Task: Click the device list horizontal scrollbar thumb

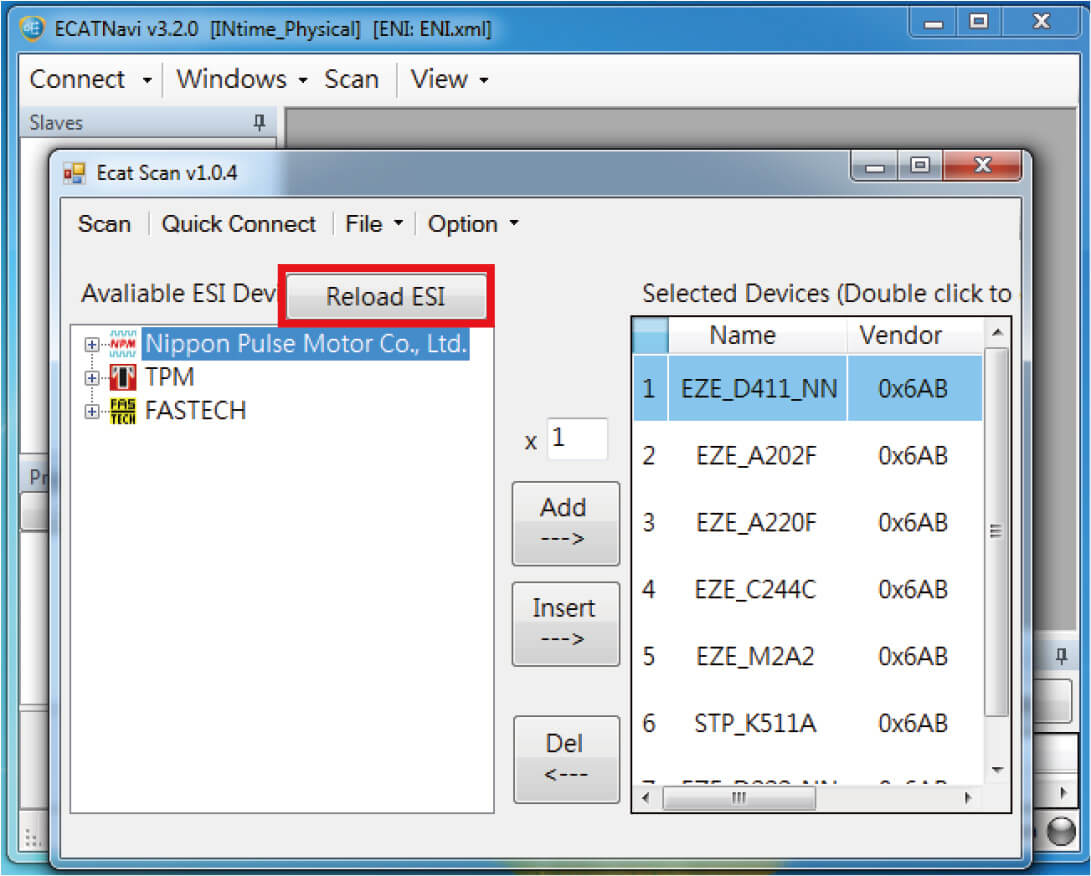Action: point(739,798)
